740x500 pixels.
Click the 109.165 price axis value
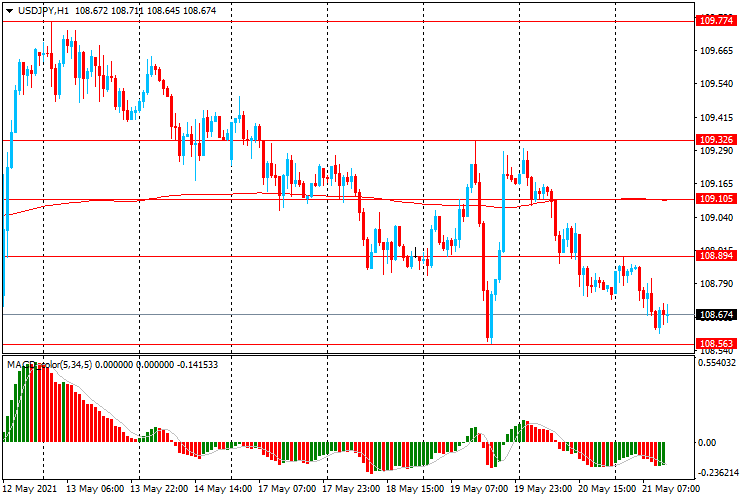(716, 184)
